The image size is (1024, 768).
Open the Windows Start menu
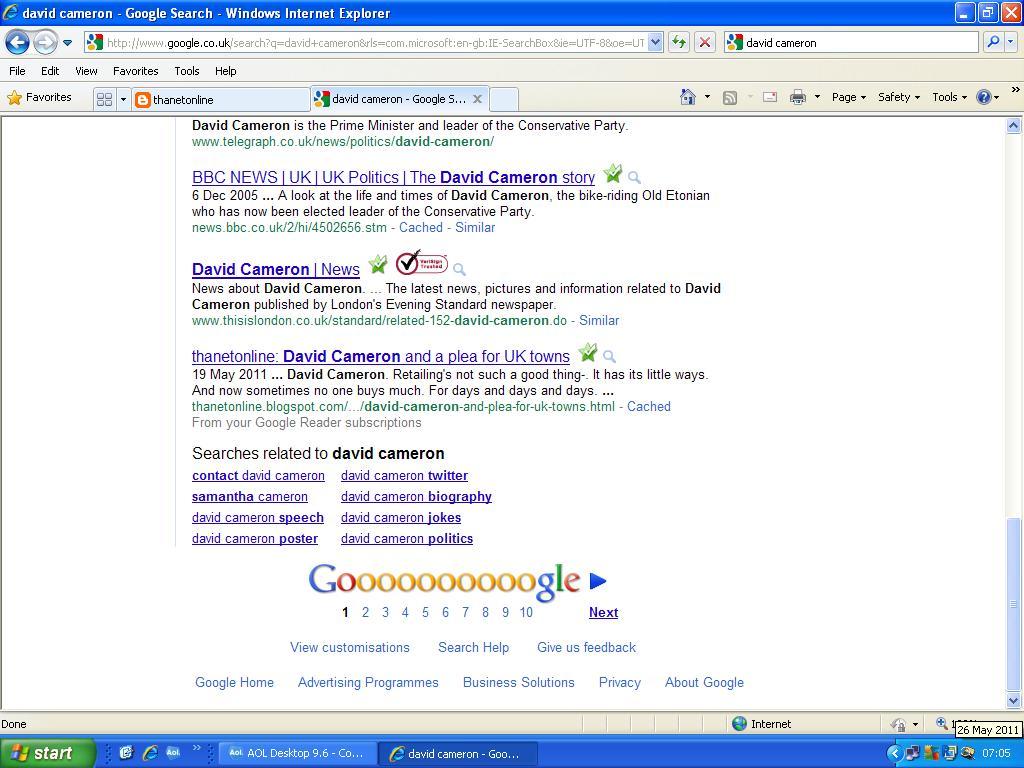coord(48,753)
